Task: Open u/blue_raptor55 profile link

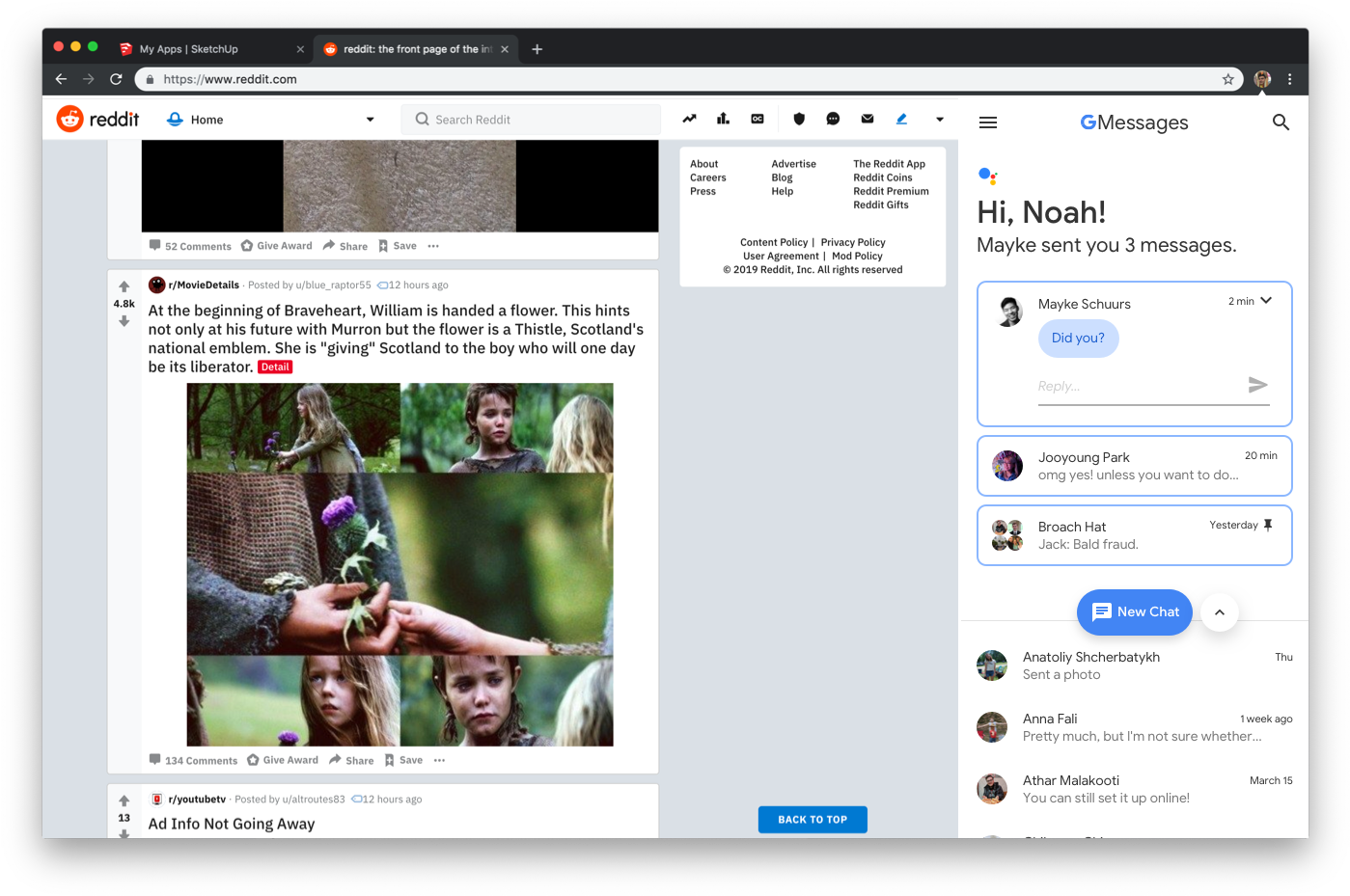Action: coord(333,285)
